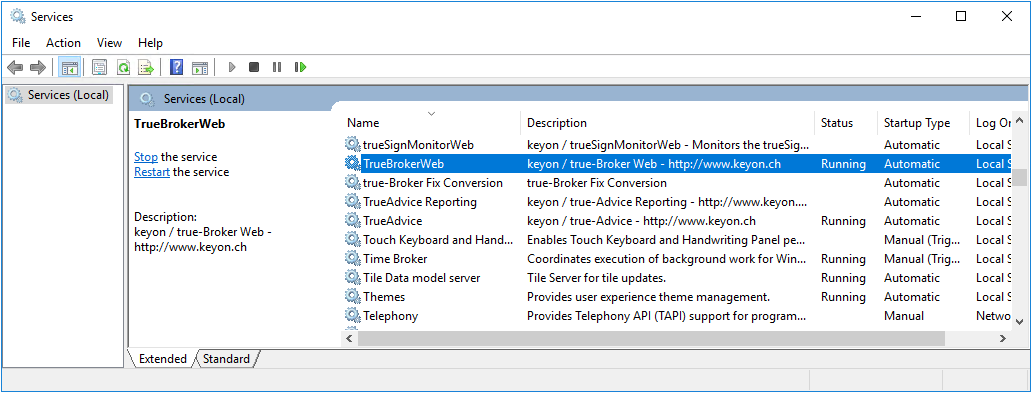The width and height of the screenshot is (1032, 393).
Task: Click the vertical scrollbar thumb
Action: [1019, 178]
